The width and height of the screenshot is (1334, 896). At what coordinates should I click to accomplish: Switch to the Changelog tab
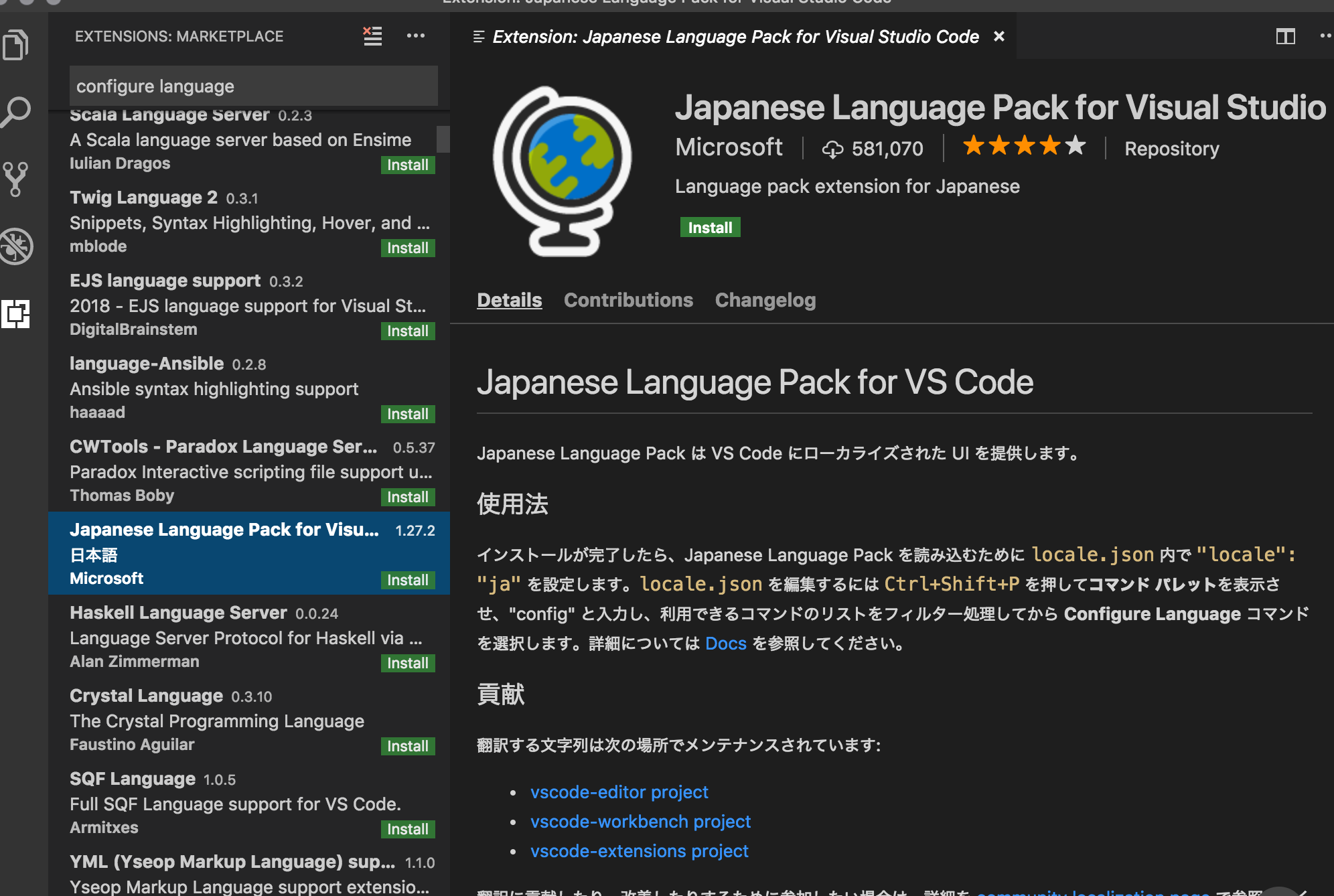coord(766,299)
